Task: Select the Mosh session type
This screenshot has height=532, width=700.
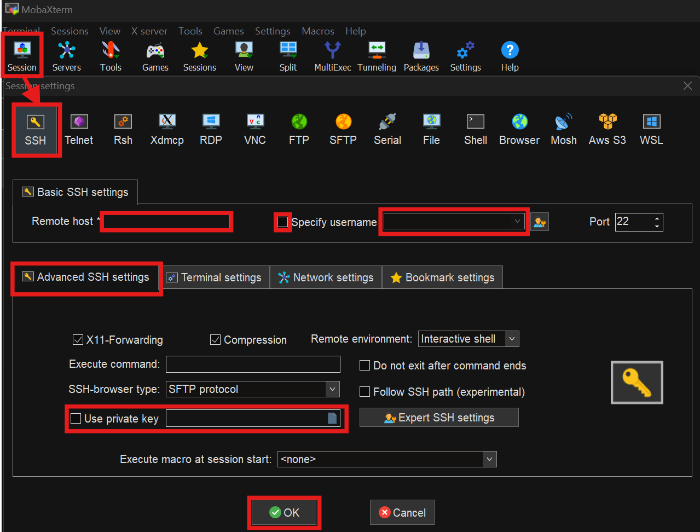Action: tap(563, 129)
